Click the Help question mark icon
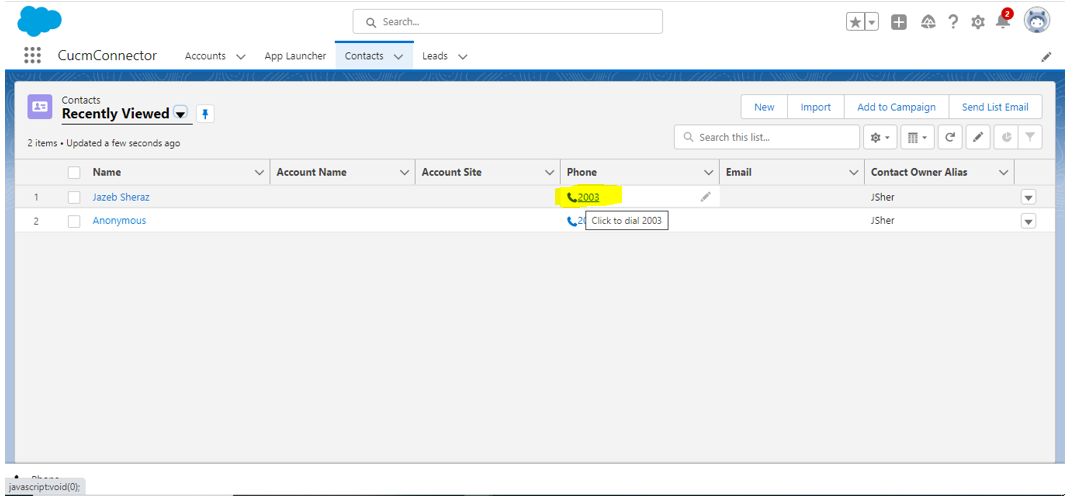The image size is (1065, 496). (x=953, y=22)
